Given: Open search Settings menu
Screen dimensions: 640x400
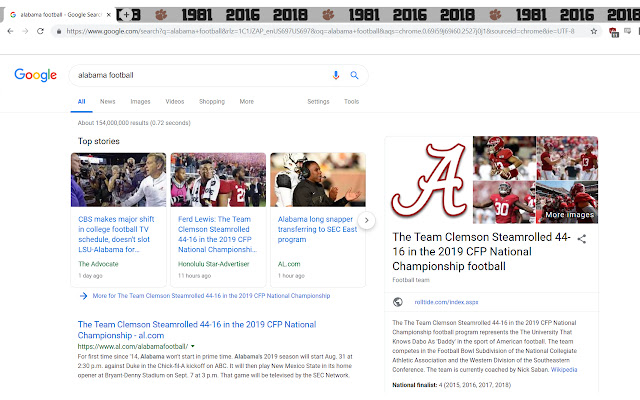Looking at the screenshot, I should point(318,102).
